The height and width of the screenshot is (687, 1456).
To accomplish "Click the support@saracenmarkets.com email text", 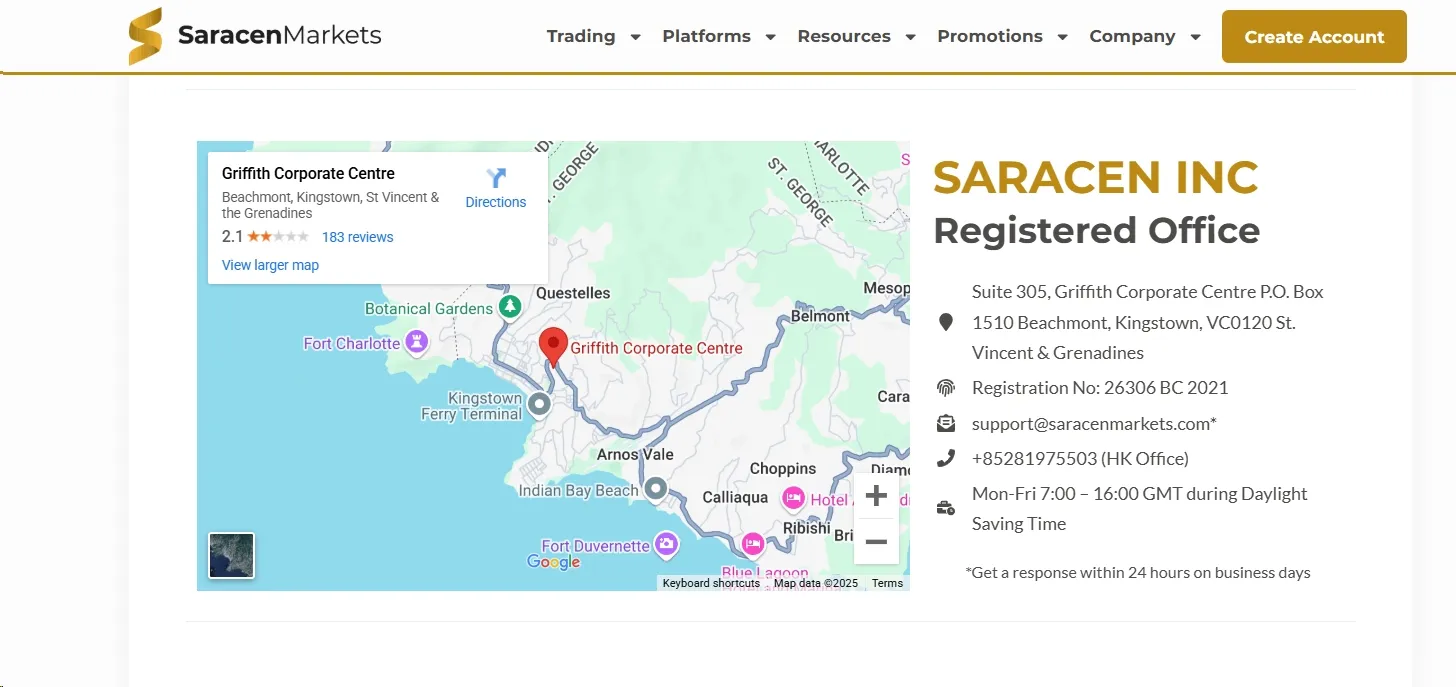I will click(x=1094, y=423).
